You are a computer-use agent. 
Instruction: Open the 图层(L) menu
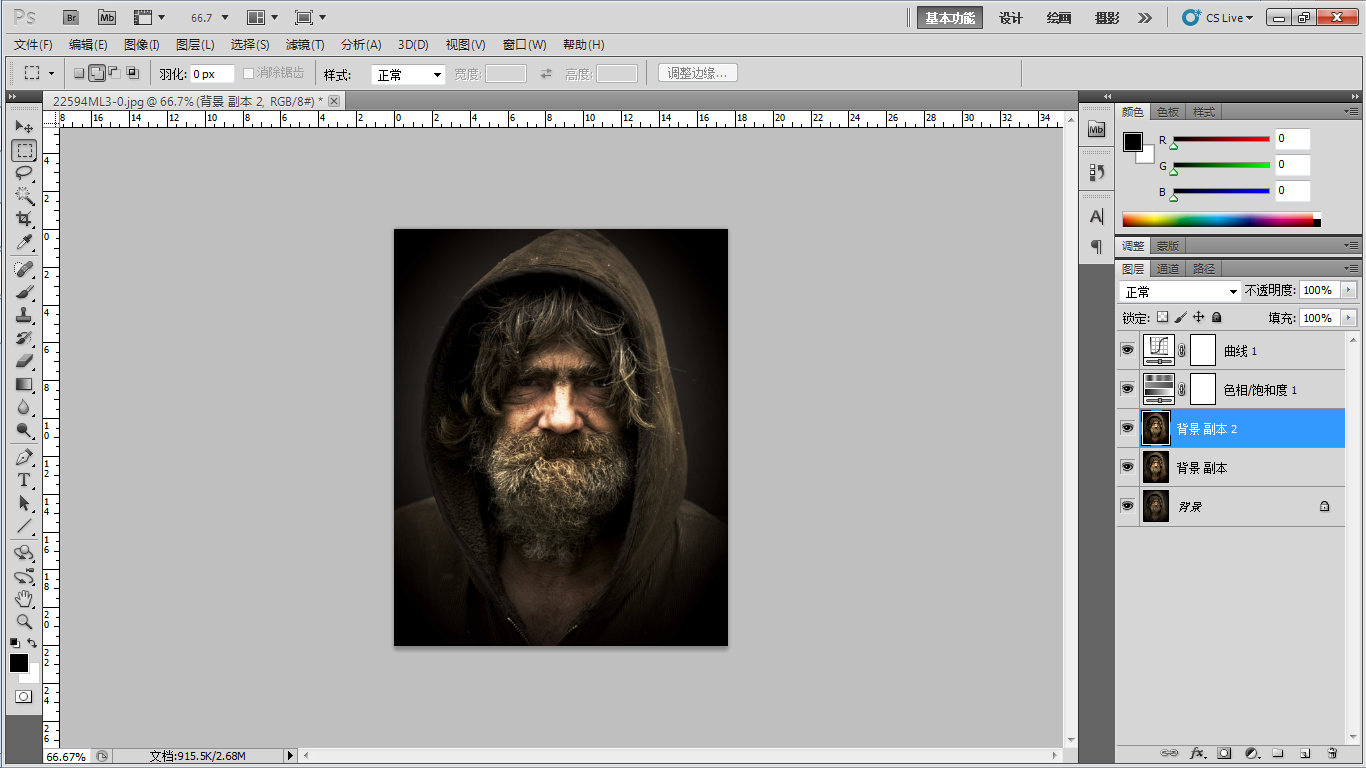pos(195,45)
